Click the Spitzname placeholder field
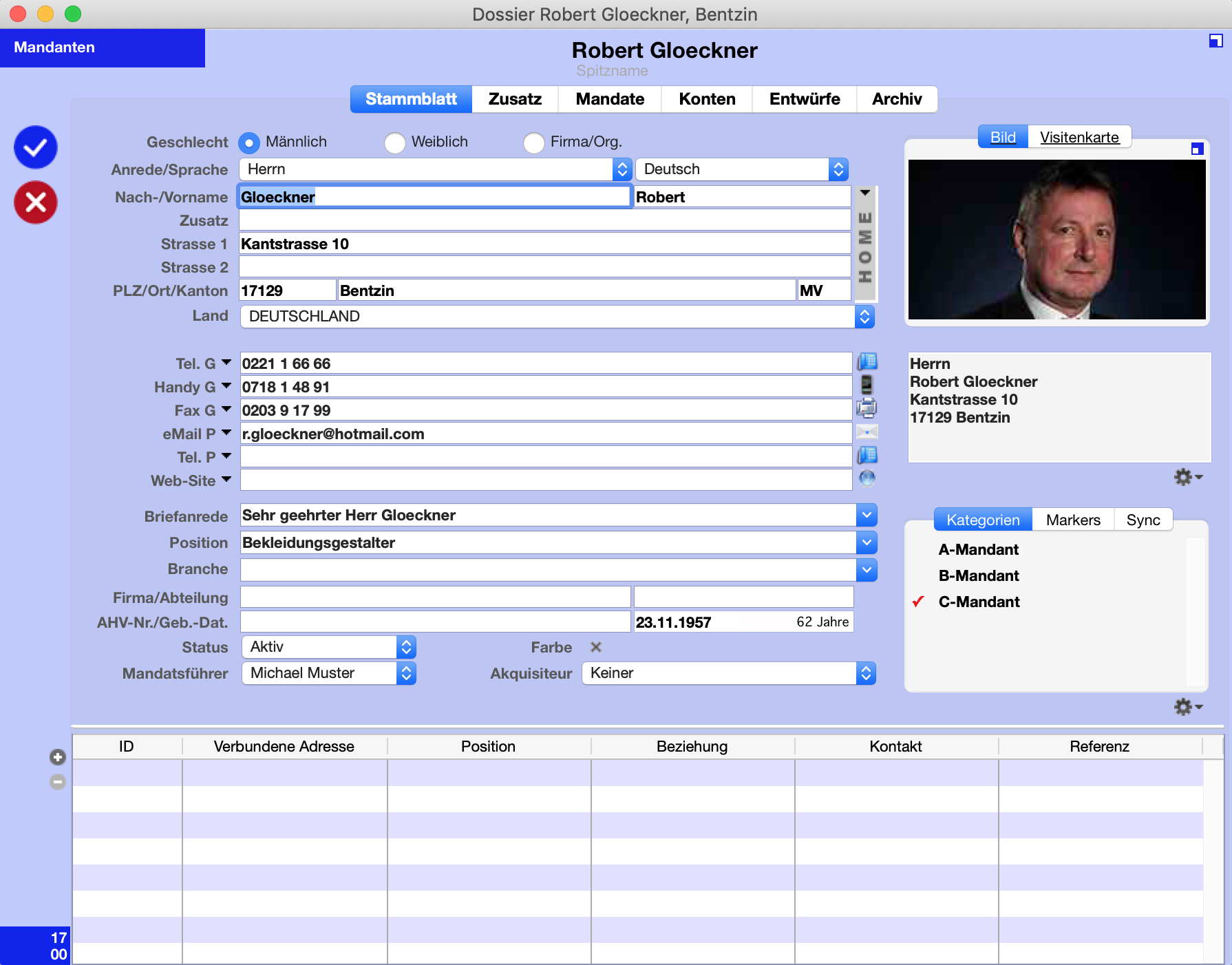This screenshot has width=1232, height=965. tap(612, 71)
